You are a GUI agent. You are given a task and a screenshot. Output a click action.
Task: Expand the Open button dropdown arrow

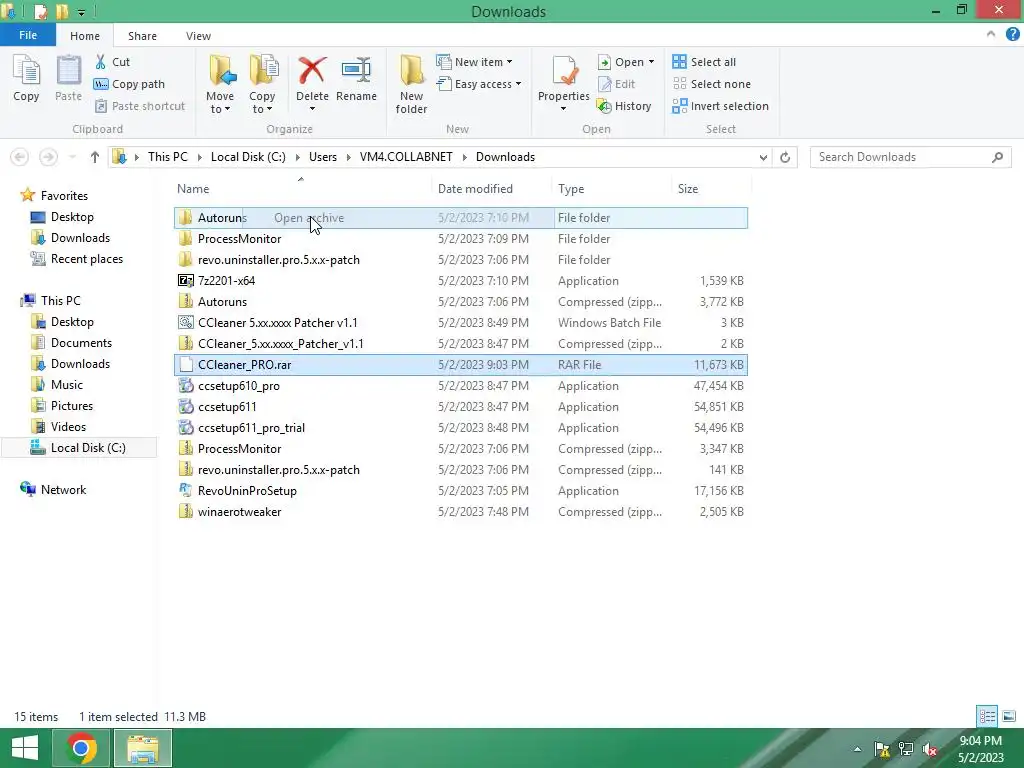click(x=651, y=62)
